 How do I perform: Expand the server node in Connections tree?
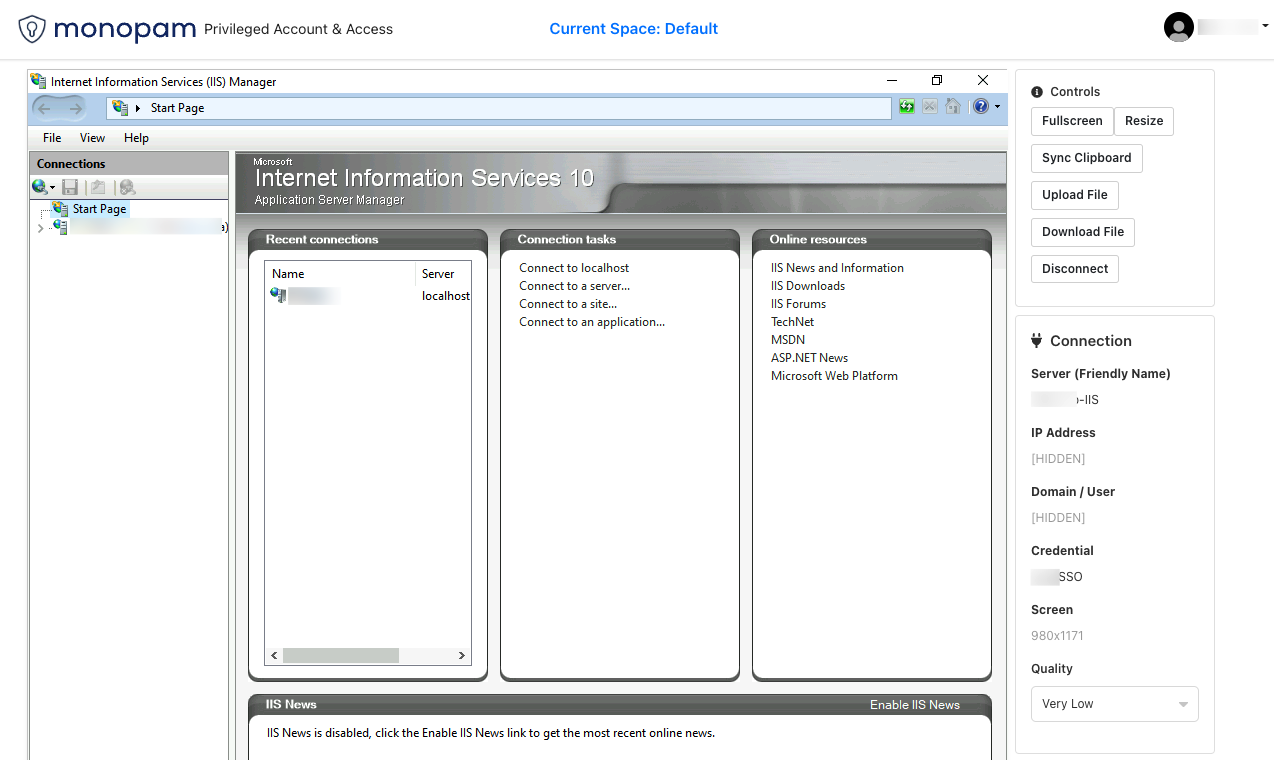pos(40,228)
